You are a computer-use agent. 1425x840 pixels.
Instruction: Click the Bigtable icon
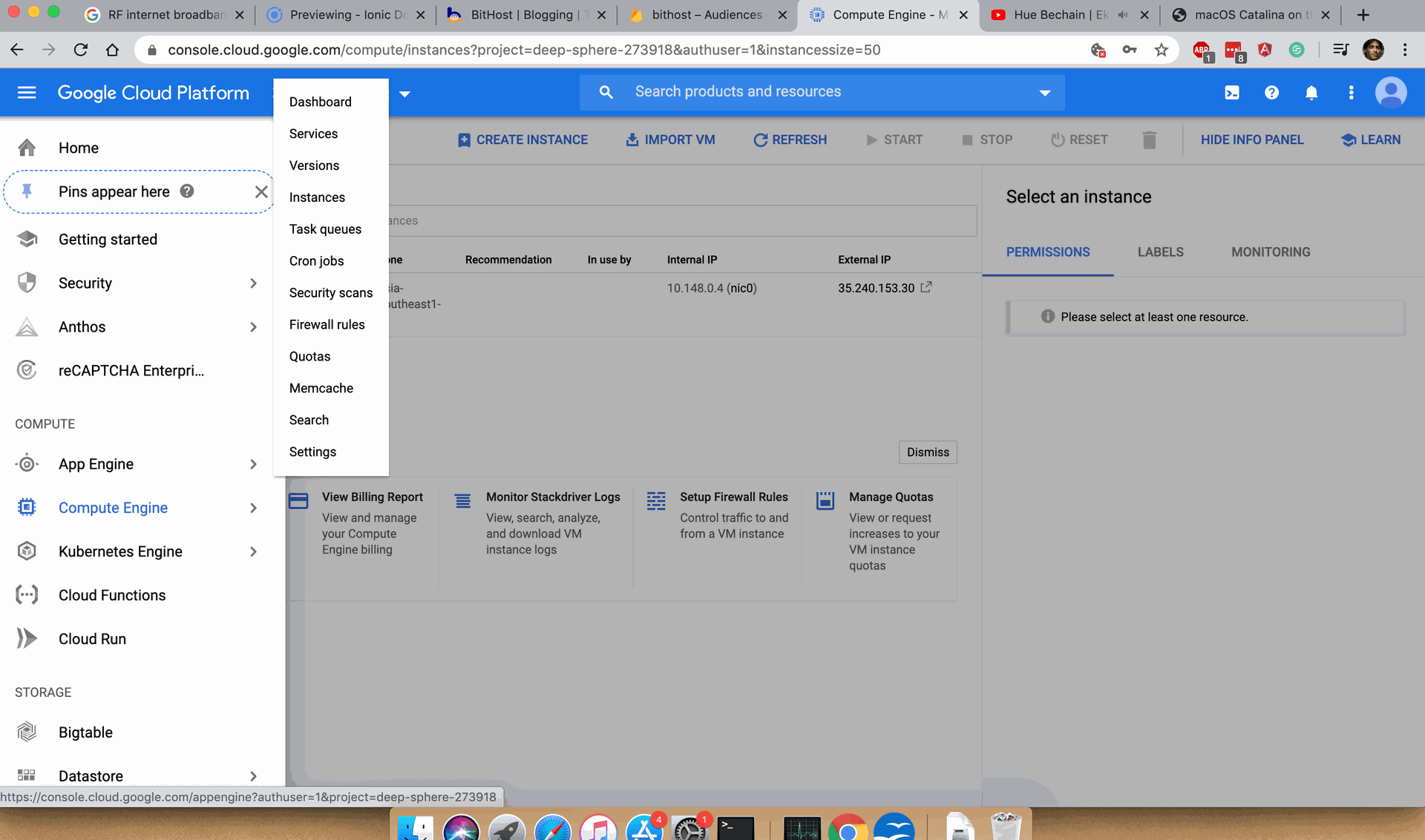27,732
